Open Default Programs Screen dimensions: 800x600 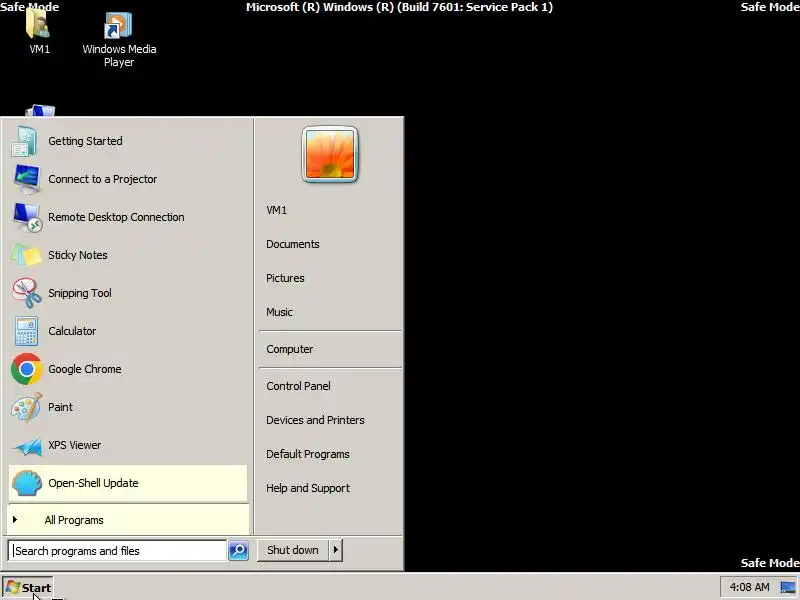click(308, 454)
